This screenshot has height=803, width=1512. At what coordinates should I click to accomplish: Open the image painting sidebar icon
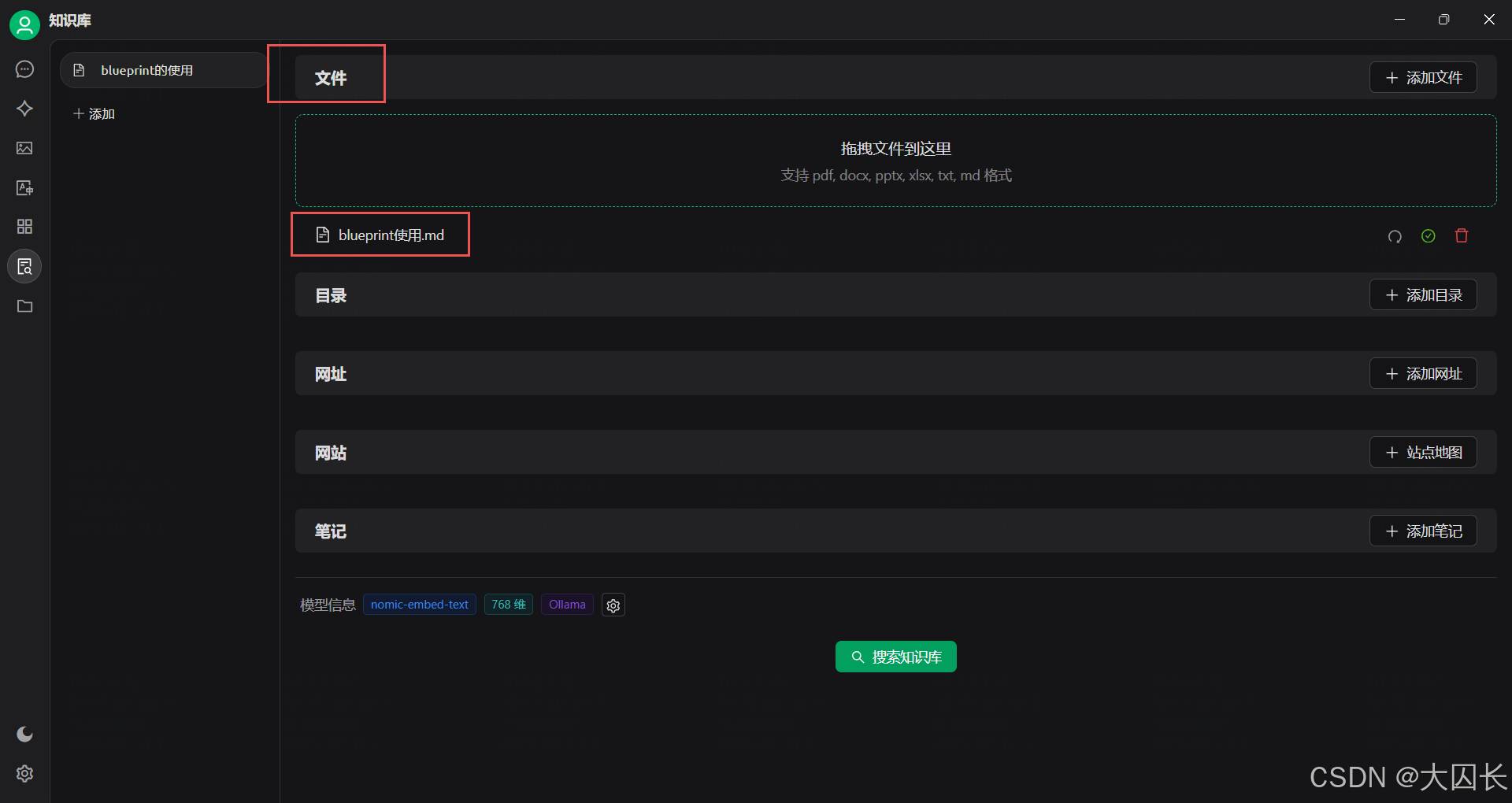(24, 148)
